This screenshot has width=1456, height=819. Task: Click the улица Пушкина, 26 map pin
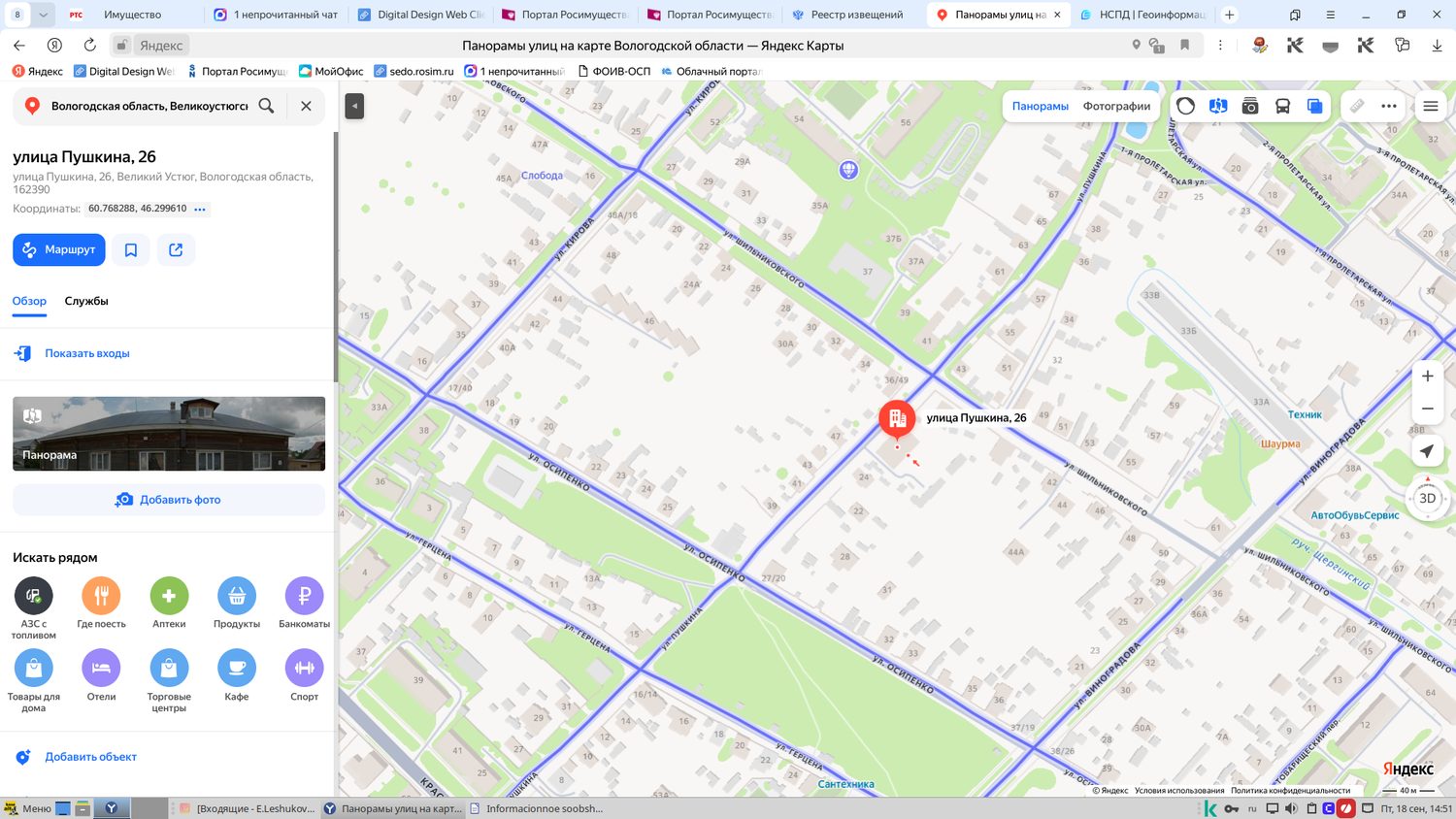(897, 419)
